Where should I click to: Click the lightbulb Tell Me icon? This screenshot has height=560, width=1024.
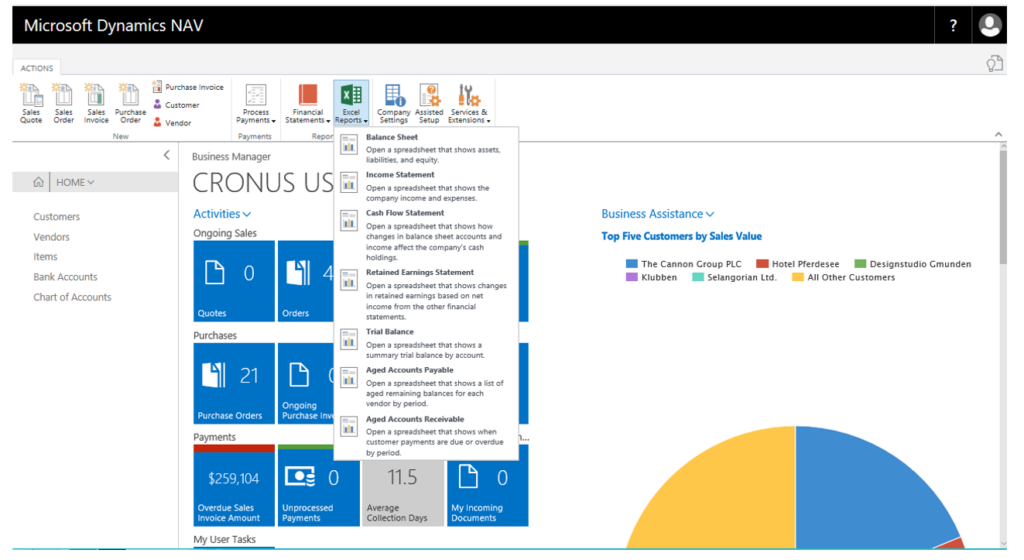click(x=994, y=64)
